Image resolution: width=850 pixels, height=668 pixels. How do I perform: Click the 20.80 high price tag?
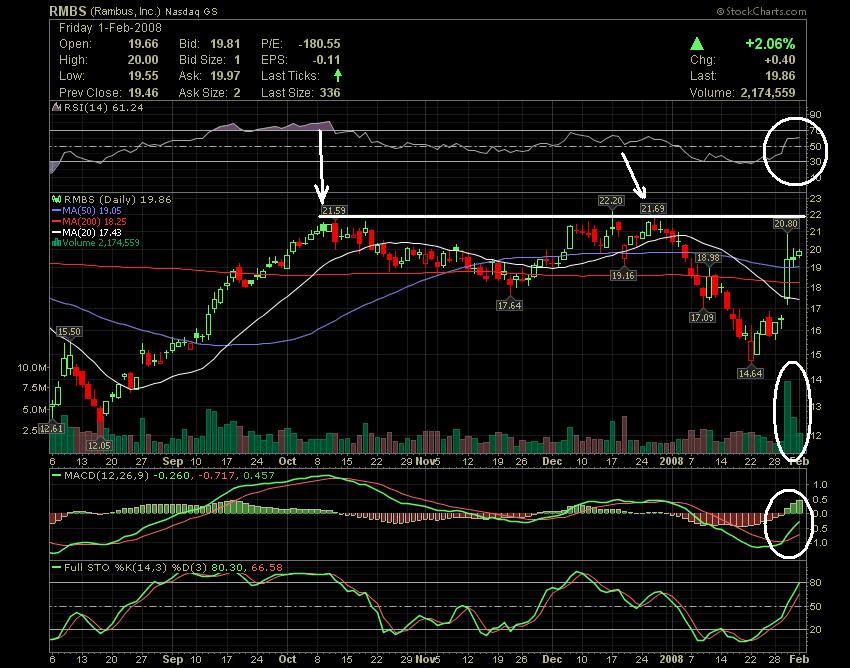point(786,223)
